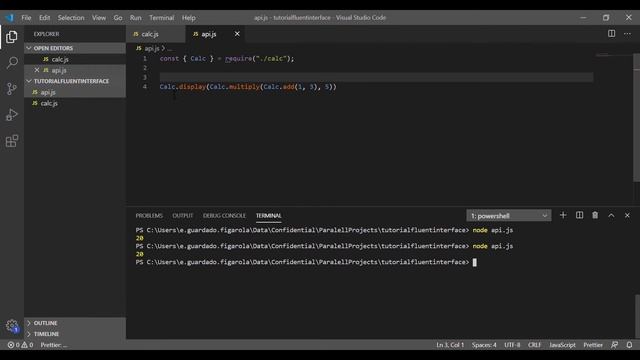Change language mode via JavaScript
This screenshot has width=640, height=360.
coord(562,345)
